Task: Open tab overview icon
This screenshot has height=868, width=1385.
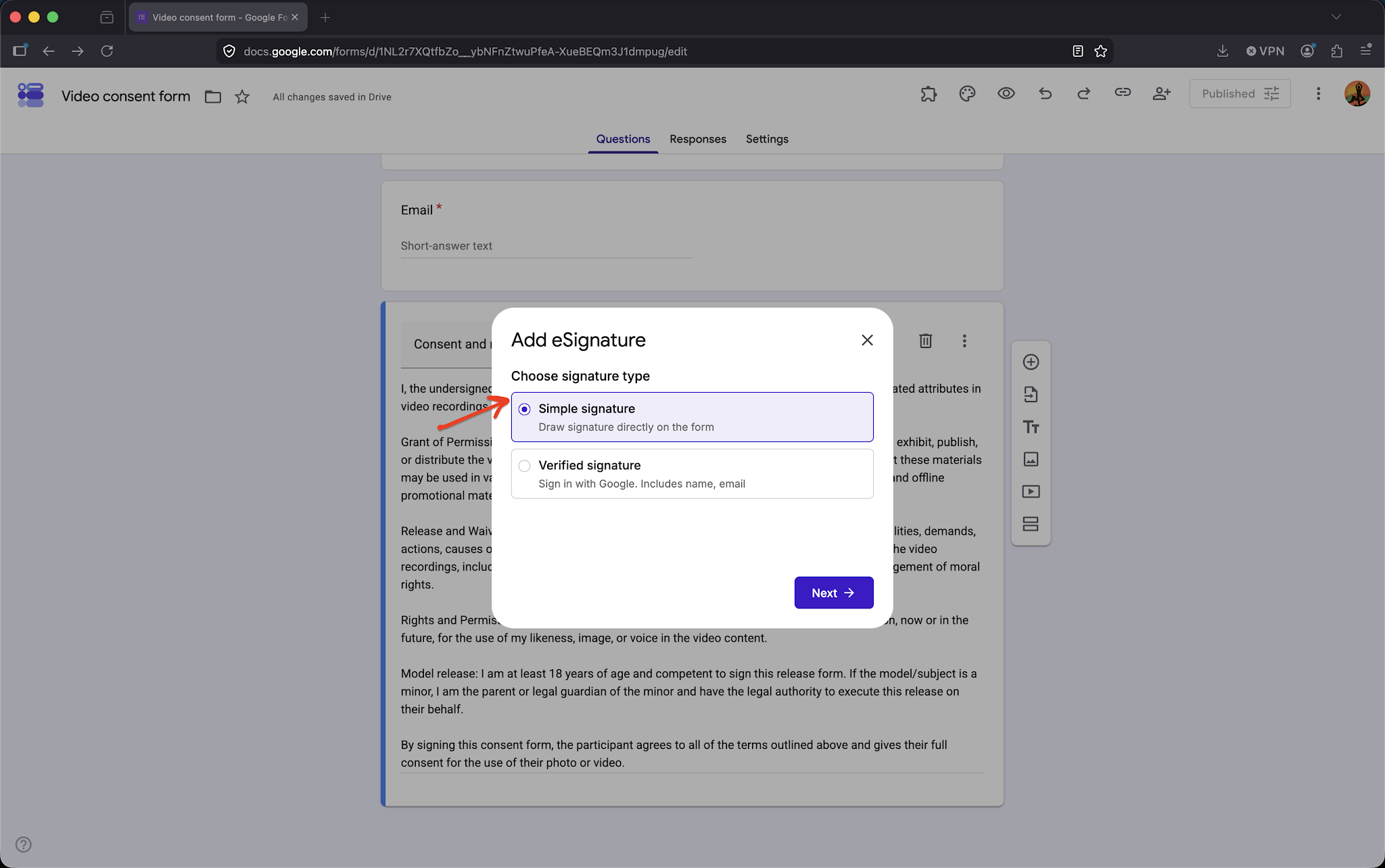Action: 107,18
